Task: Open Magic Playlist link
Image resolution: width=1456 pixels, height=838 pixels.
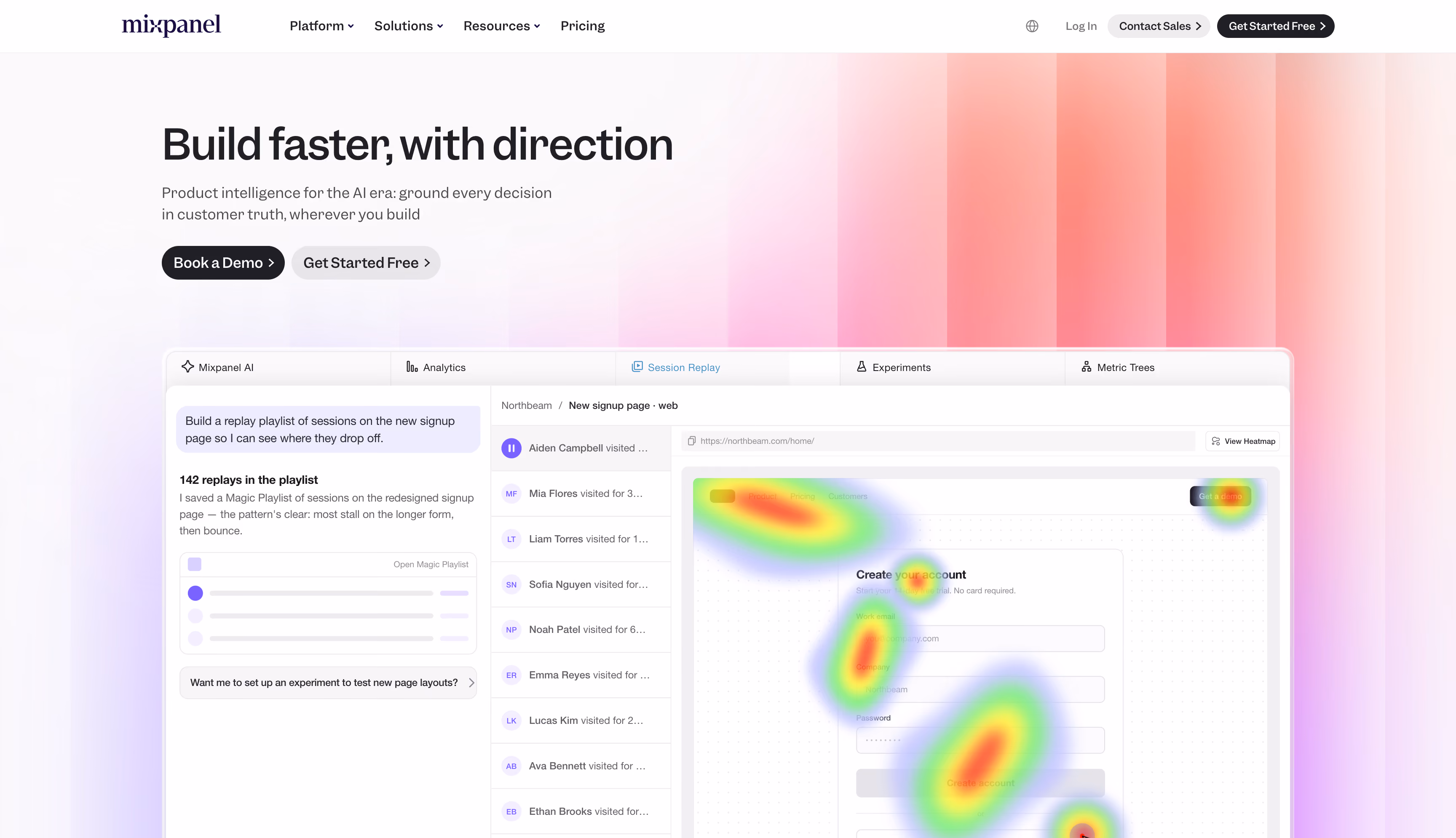Action: (x=431, y=564)
